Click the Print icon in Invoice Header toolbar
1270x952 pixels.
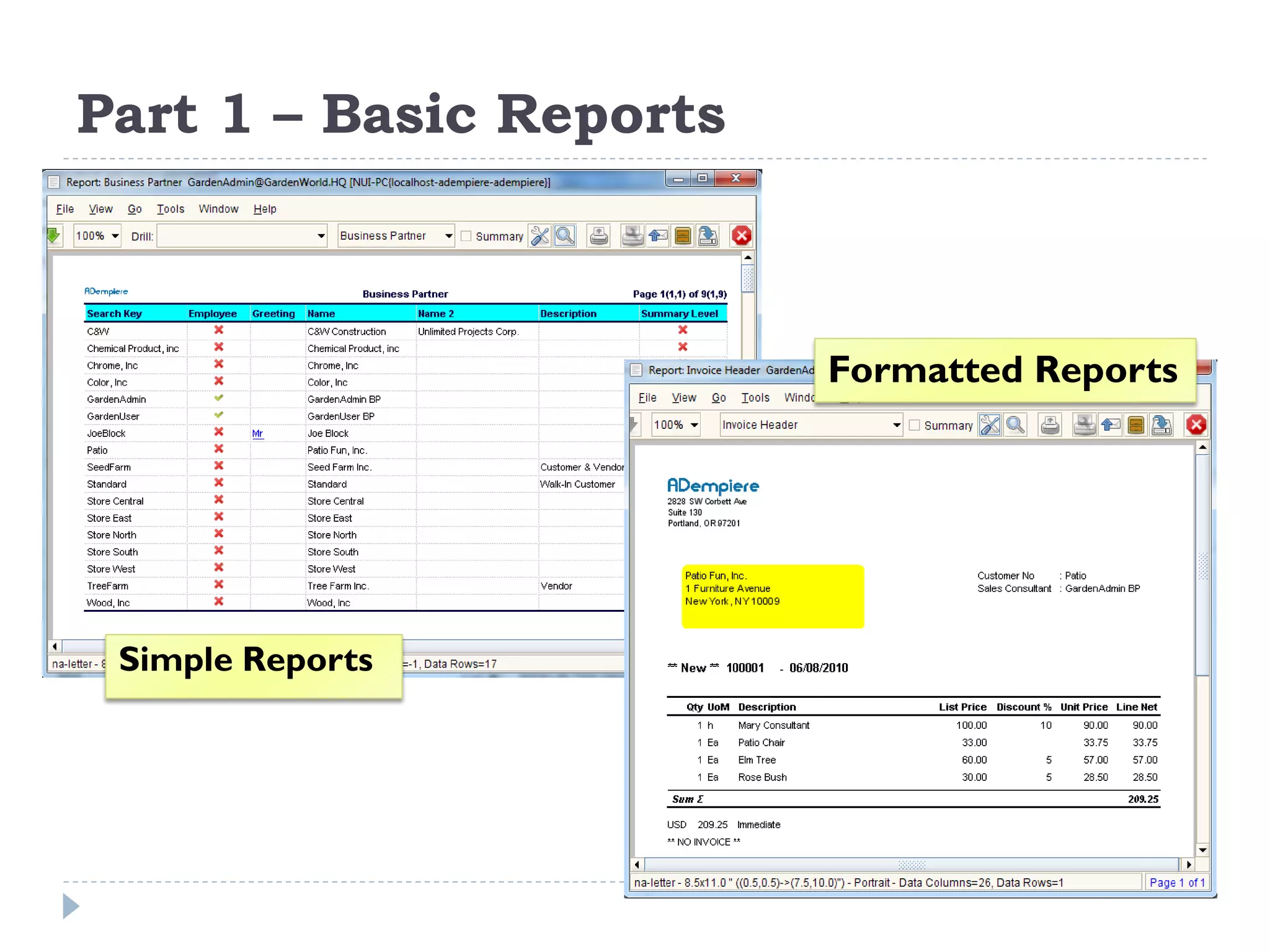[x=1050, y=425]
